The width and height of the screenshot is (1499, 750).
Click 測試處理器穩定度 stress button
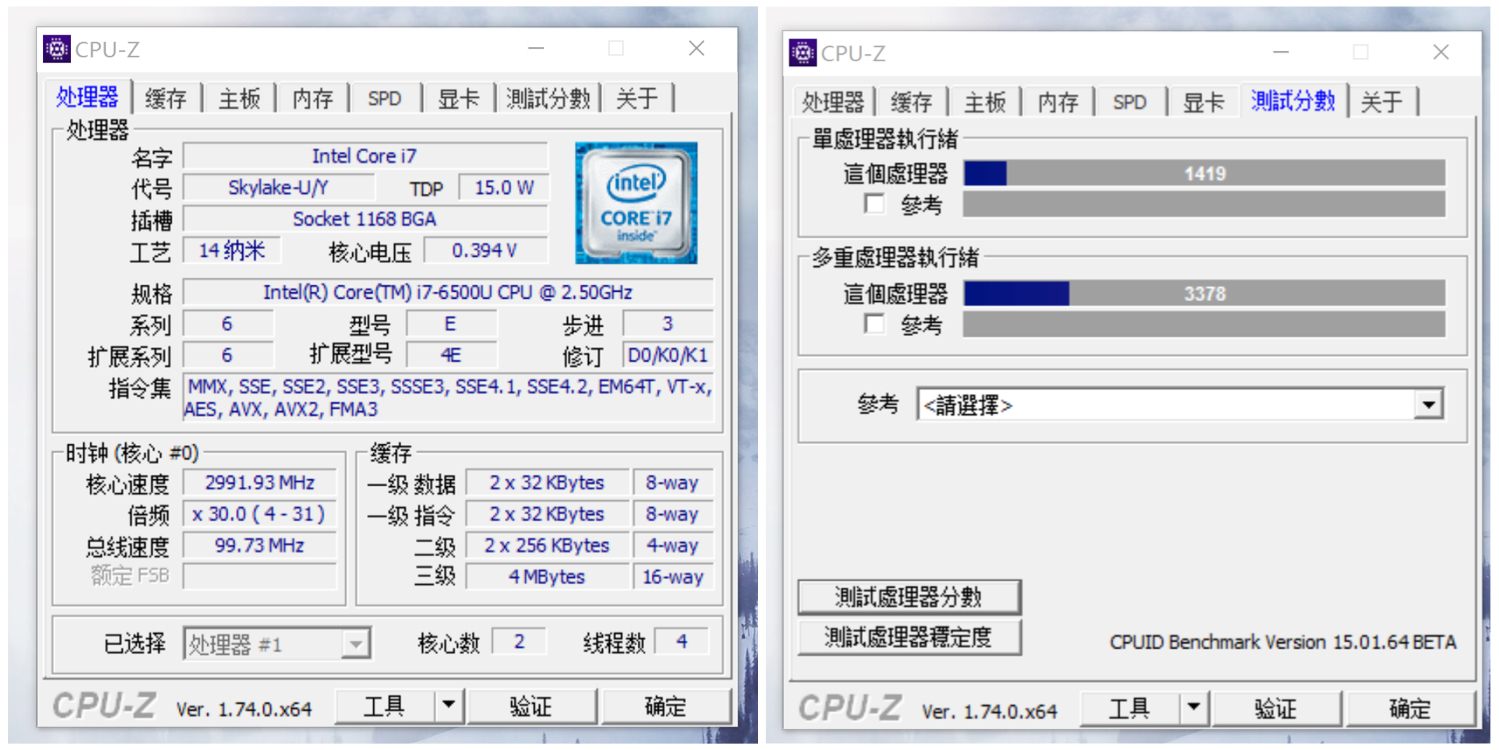point(909,637)
